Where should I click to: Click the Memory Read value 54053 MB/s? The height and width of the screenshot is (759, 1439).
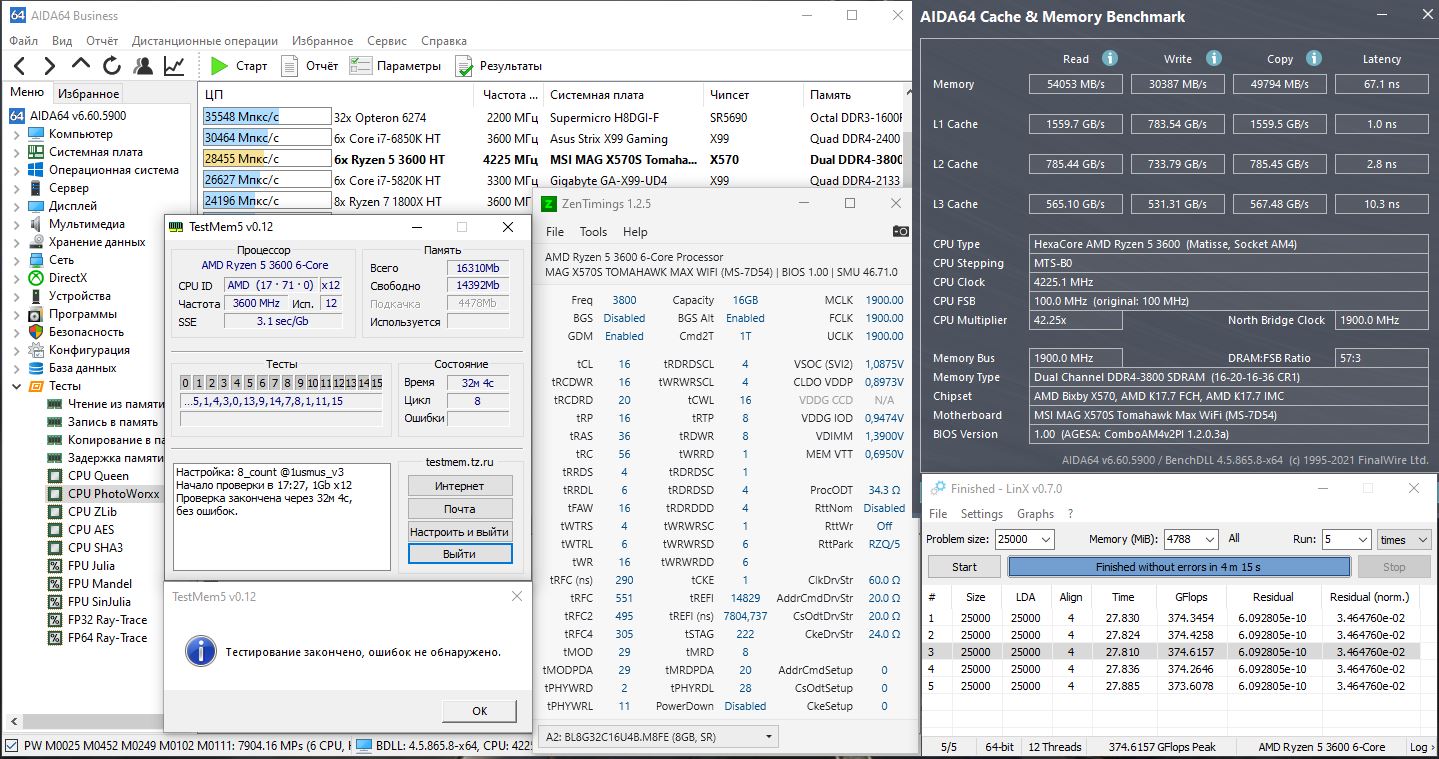(x=1076, y=84)
